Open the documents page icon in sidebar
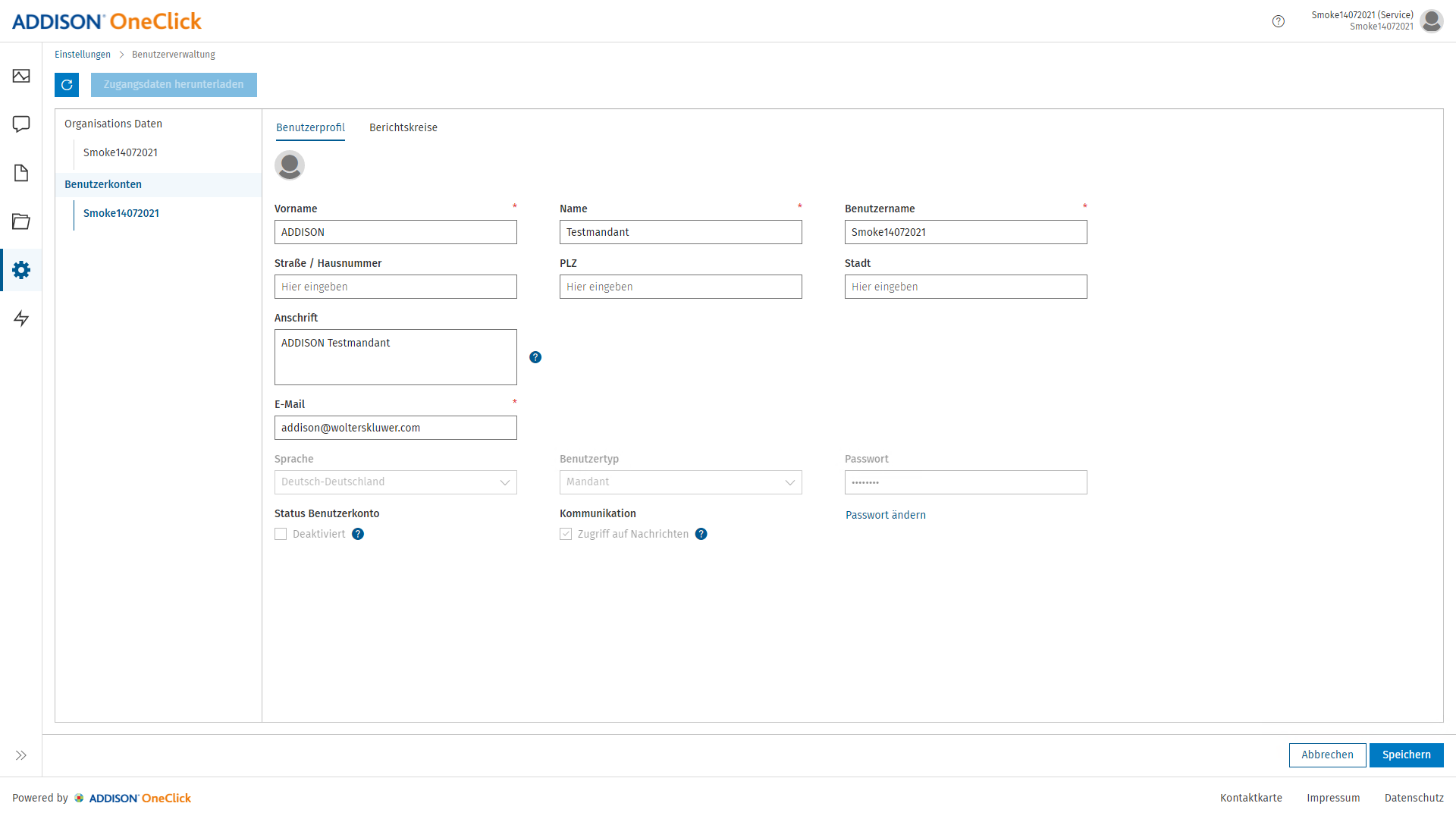The image size is (1456, 819). 21,173
